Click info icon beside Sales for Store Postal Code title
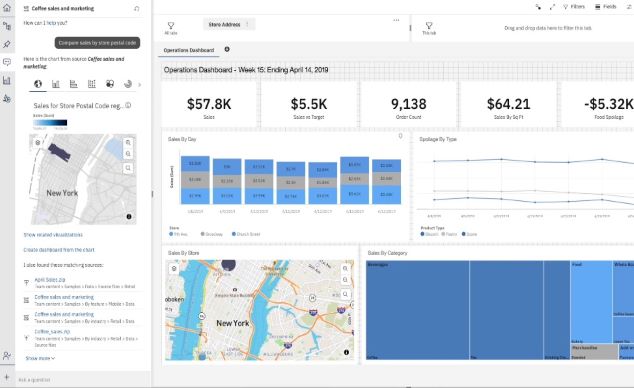 (128, 105)
